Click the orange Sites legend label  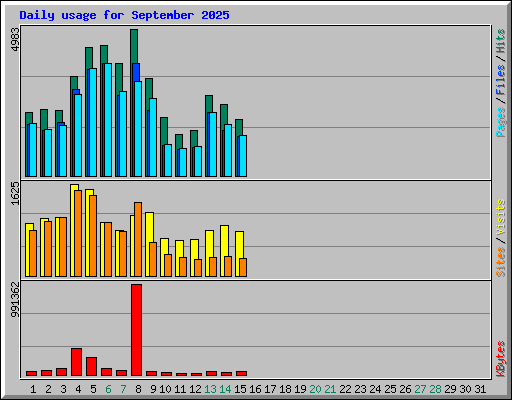(x=500, y=262)
